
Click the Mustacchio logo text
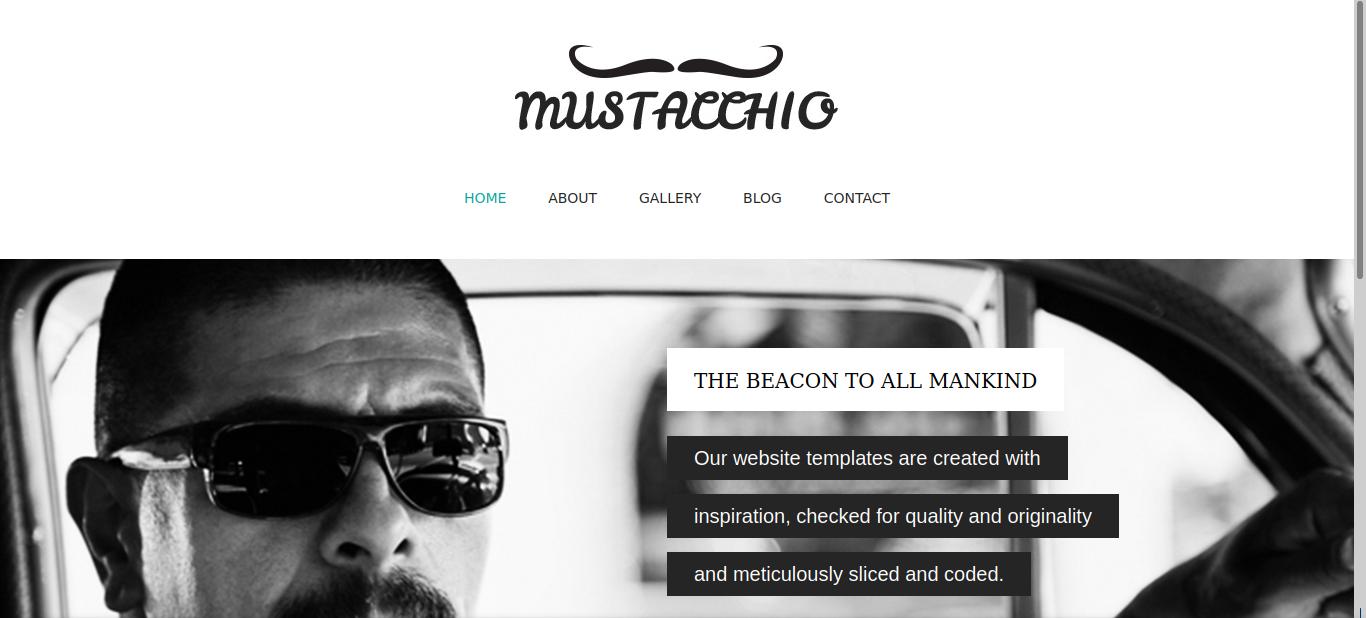(676, 110)
